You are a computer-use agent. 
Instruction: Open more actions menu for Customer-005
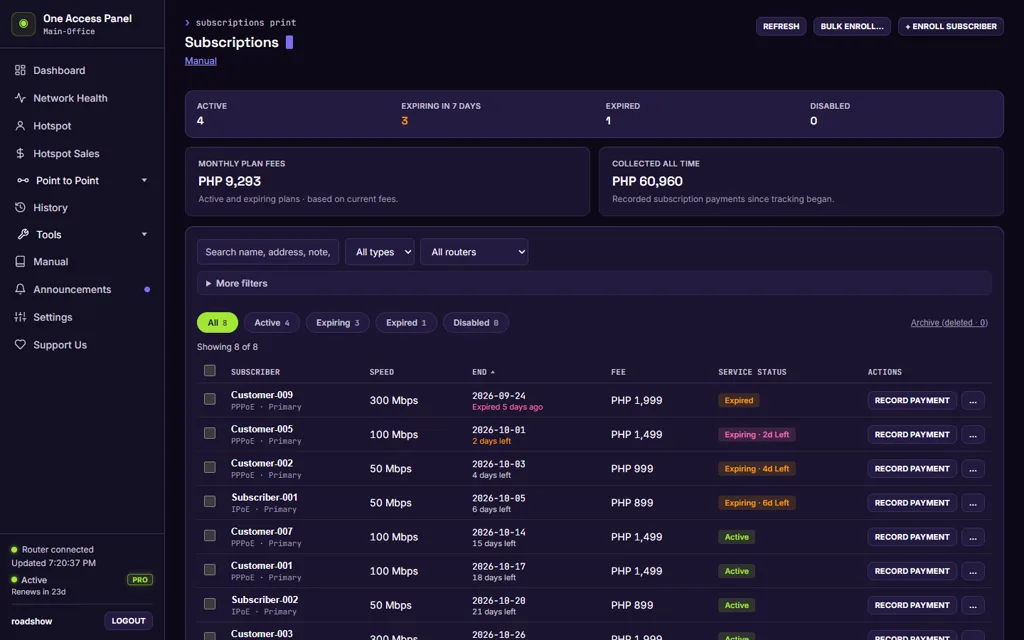pos(972,434)
